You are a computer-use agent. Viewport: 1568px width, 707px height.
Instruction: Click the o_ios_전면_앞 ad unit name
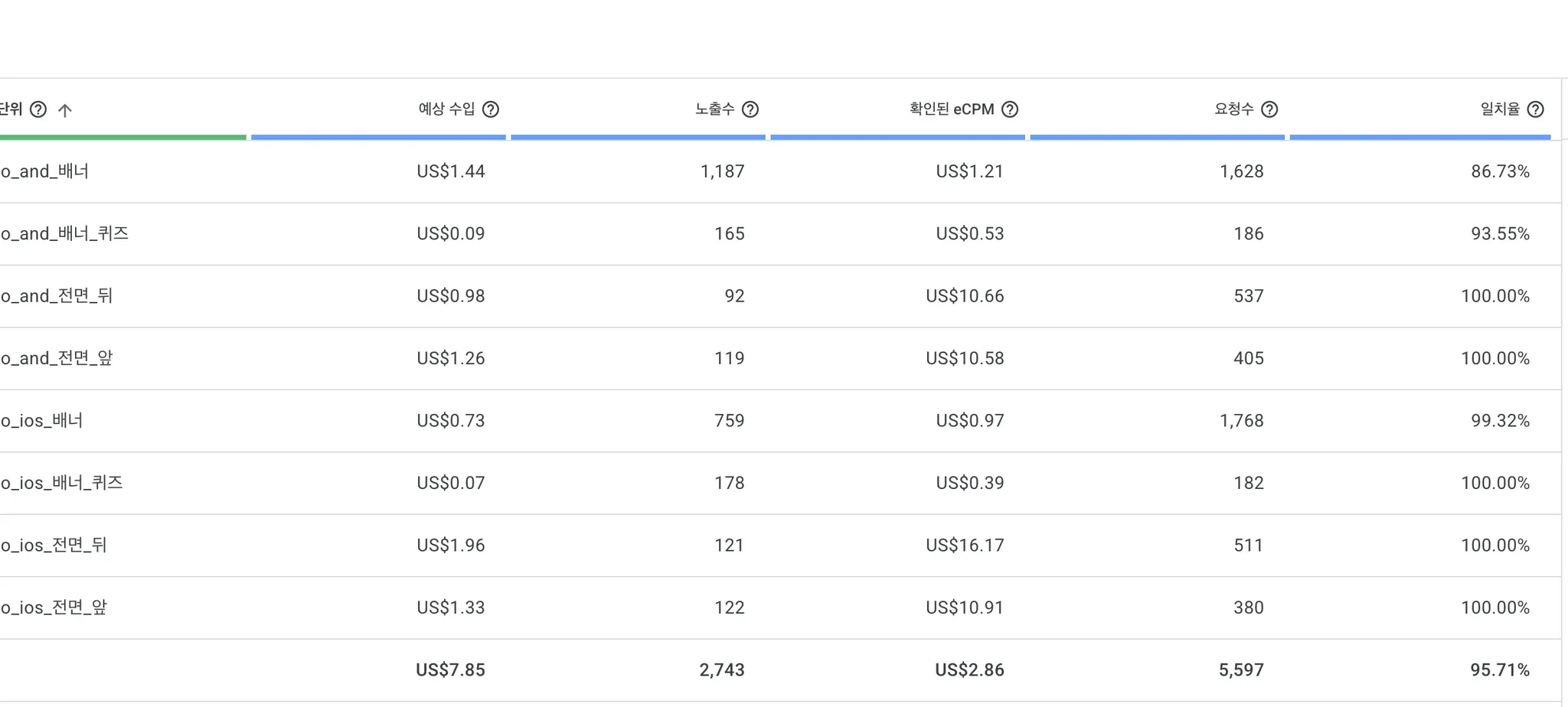point(54,608)
